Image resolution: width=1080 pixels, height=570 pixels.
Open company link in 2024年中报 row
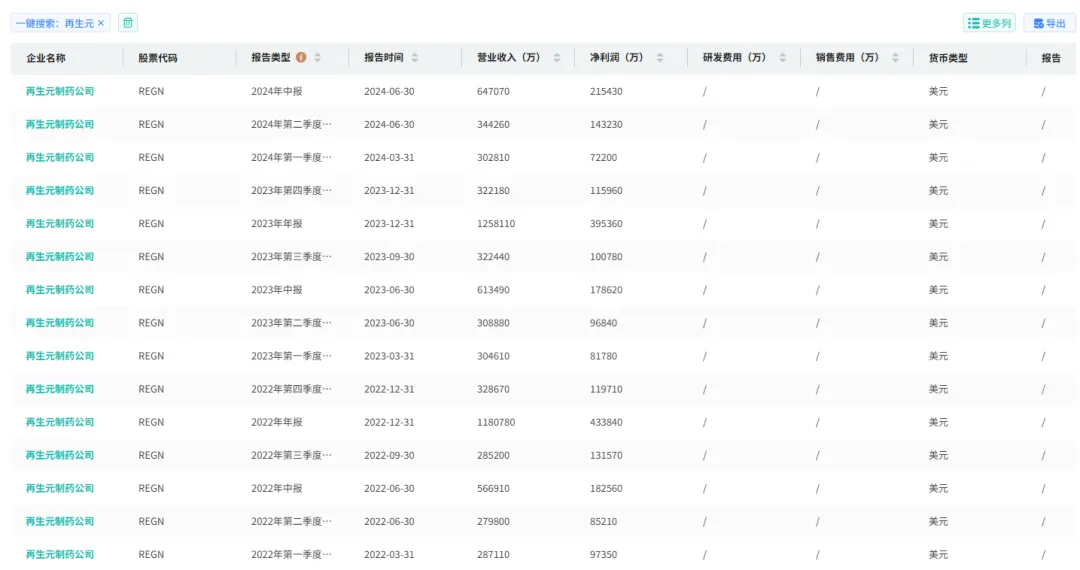60,92
